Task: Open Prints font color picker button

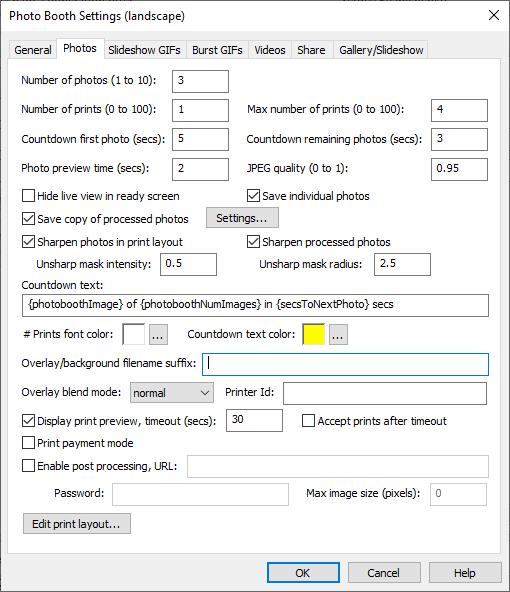Action: 158,335
